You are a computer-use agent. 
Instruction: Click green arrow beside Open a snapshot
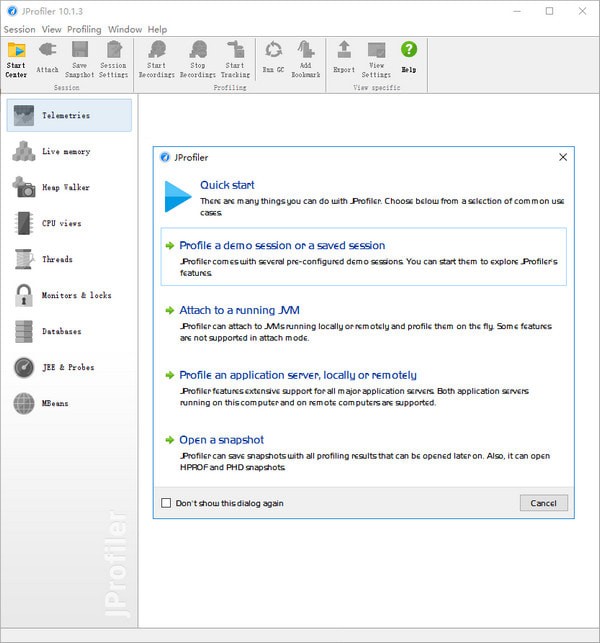click(169, 440)
